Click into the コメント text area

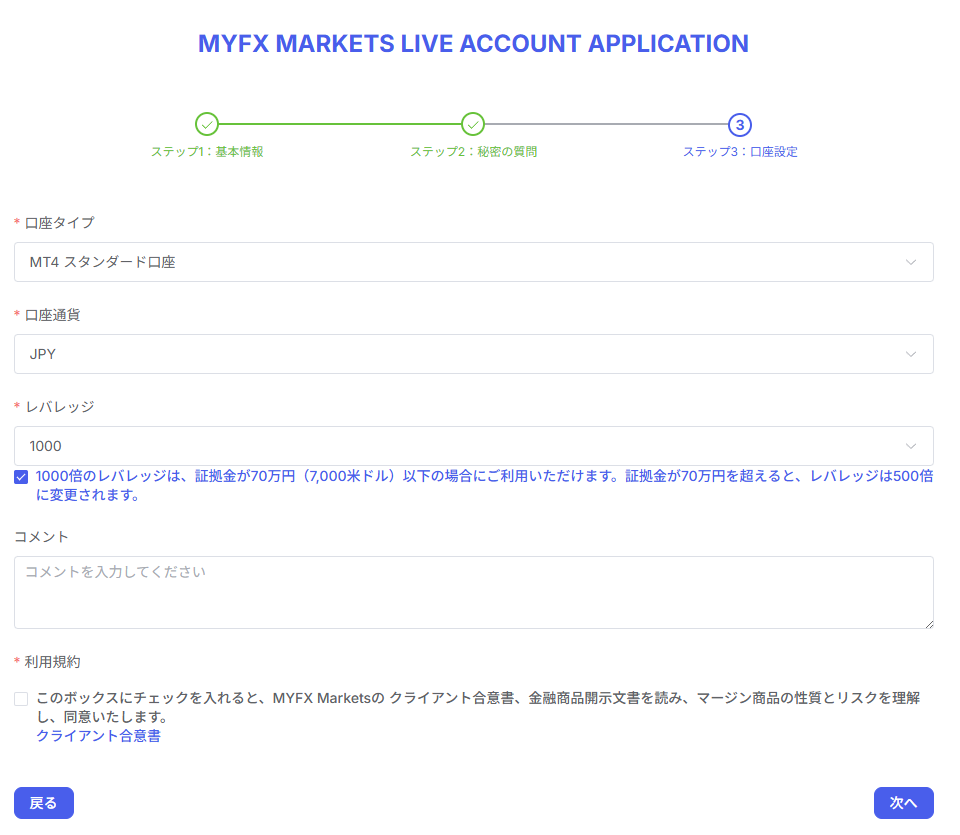tap(474, 593)
